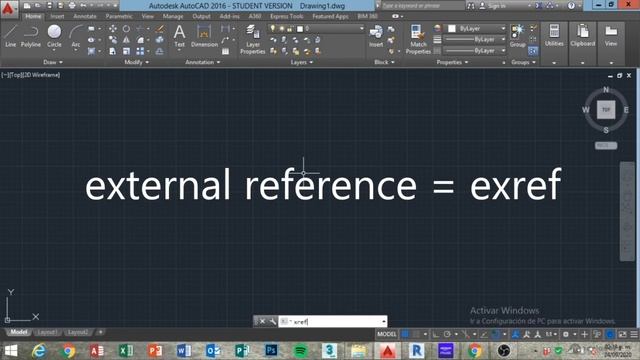The width and height of the screenshot is (640, 360).
Task: Click the MODEL button in status bar
Action: click(387, 334)
